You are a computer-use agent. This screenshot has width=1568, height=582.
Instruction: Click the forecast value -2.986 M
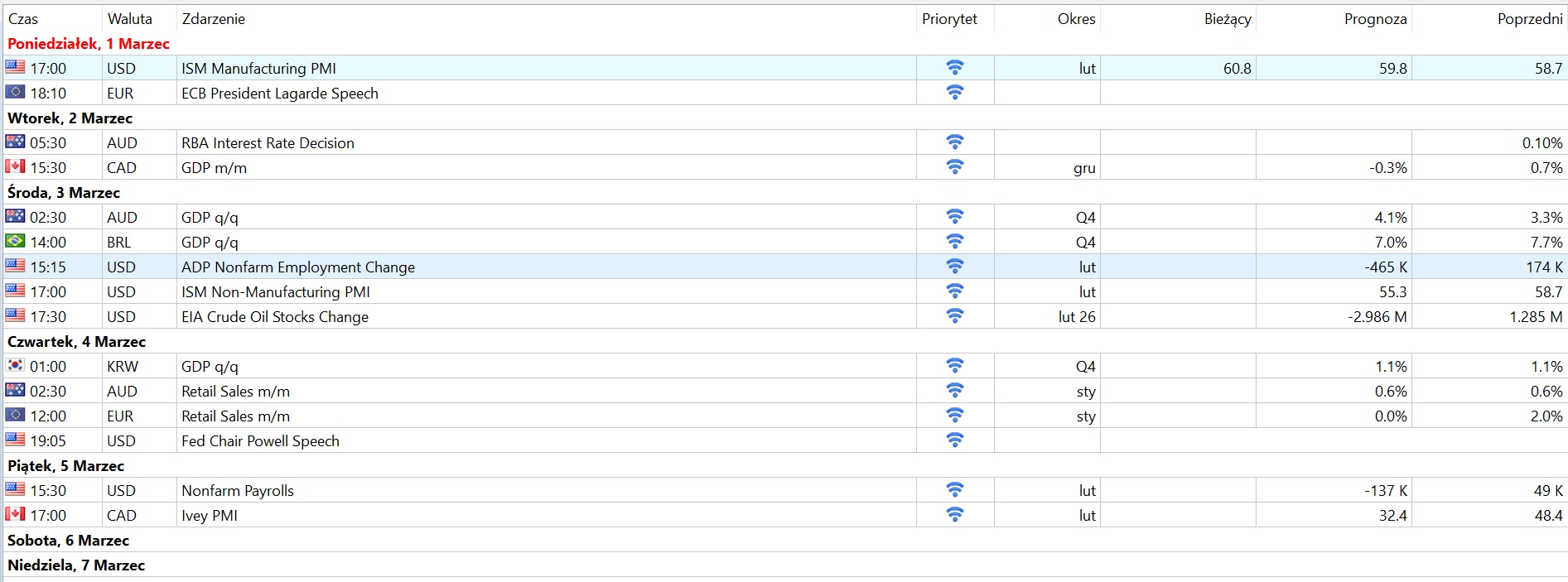[1377, 316]
